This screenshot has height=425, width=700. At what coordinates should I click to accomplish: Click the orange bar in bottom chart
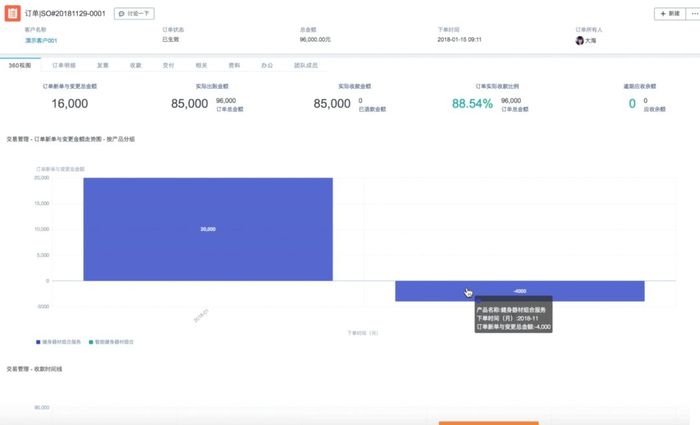pyautogui.click(x=488, y=423)
